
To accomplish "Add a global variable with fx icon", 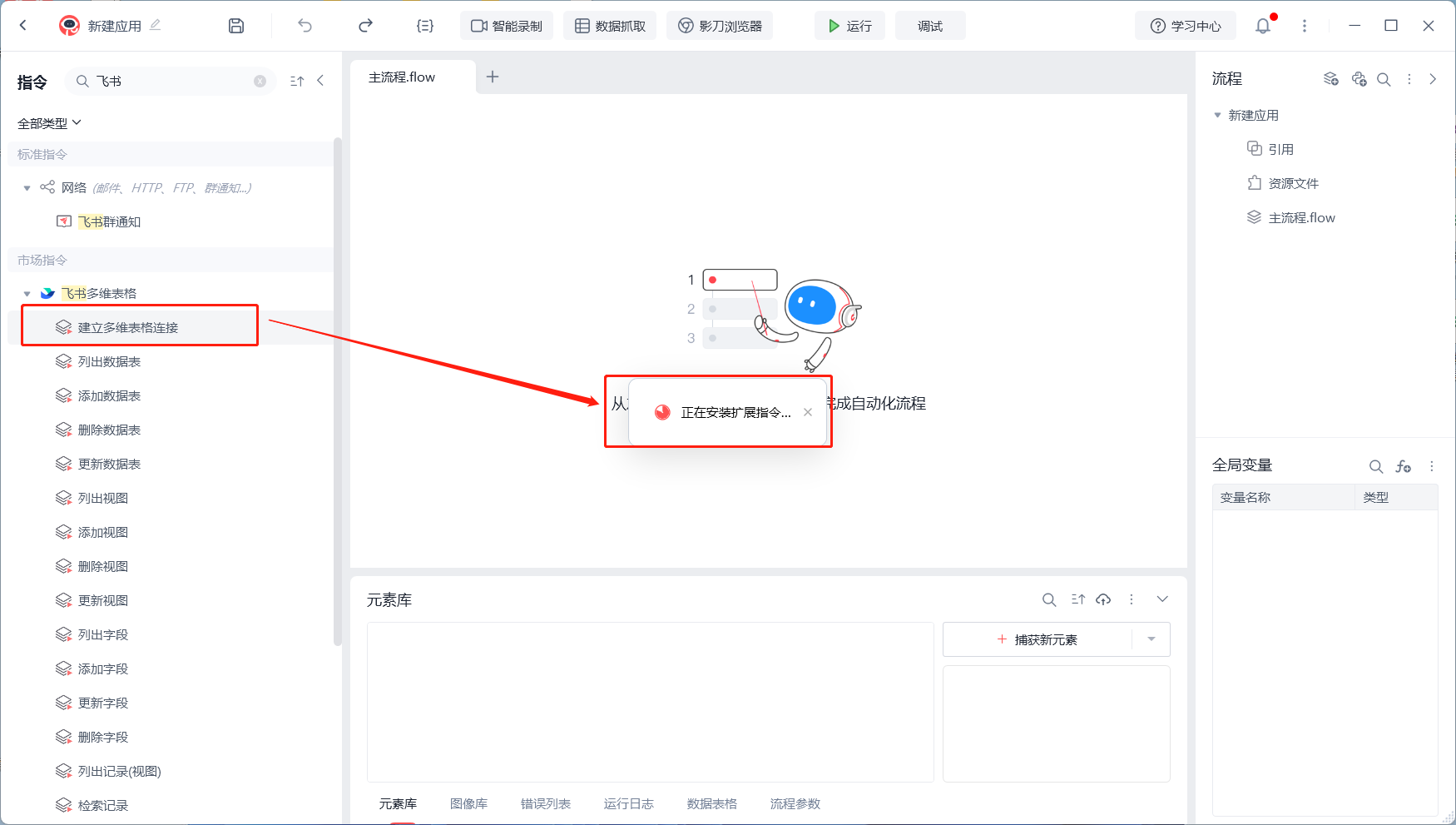I will [1404, 466].
